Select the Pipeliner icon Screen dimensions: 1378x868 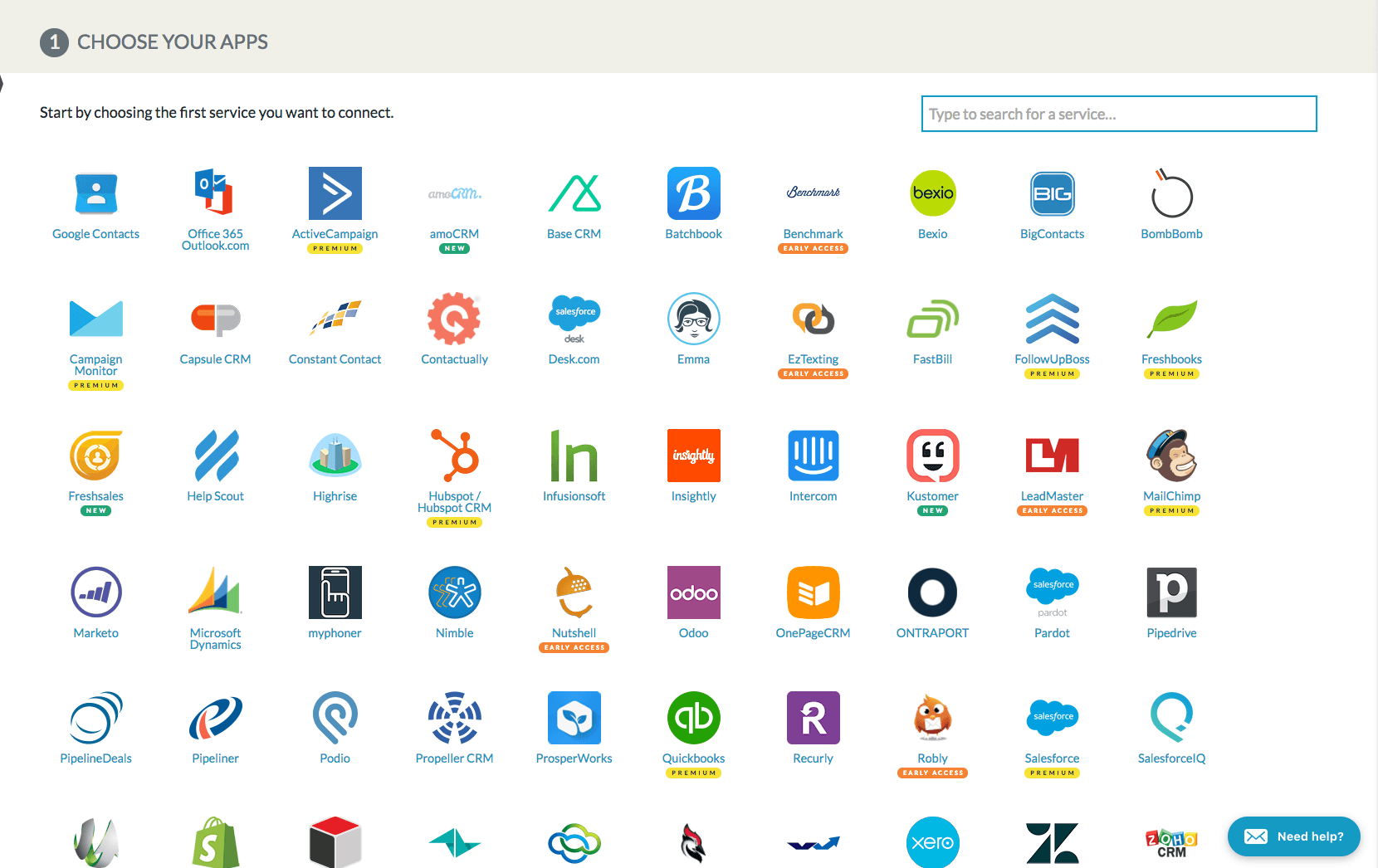(216, 718)
